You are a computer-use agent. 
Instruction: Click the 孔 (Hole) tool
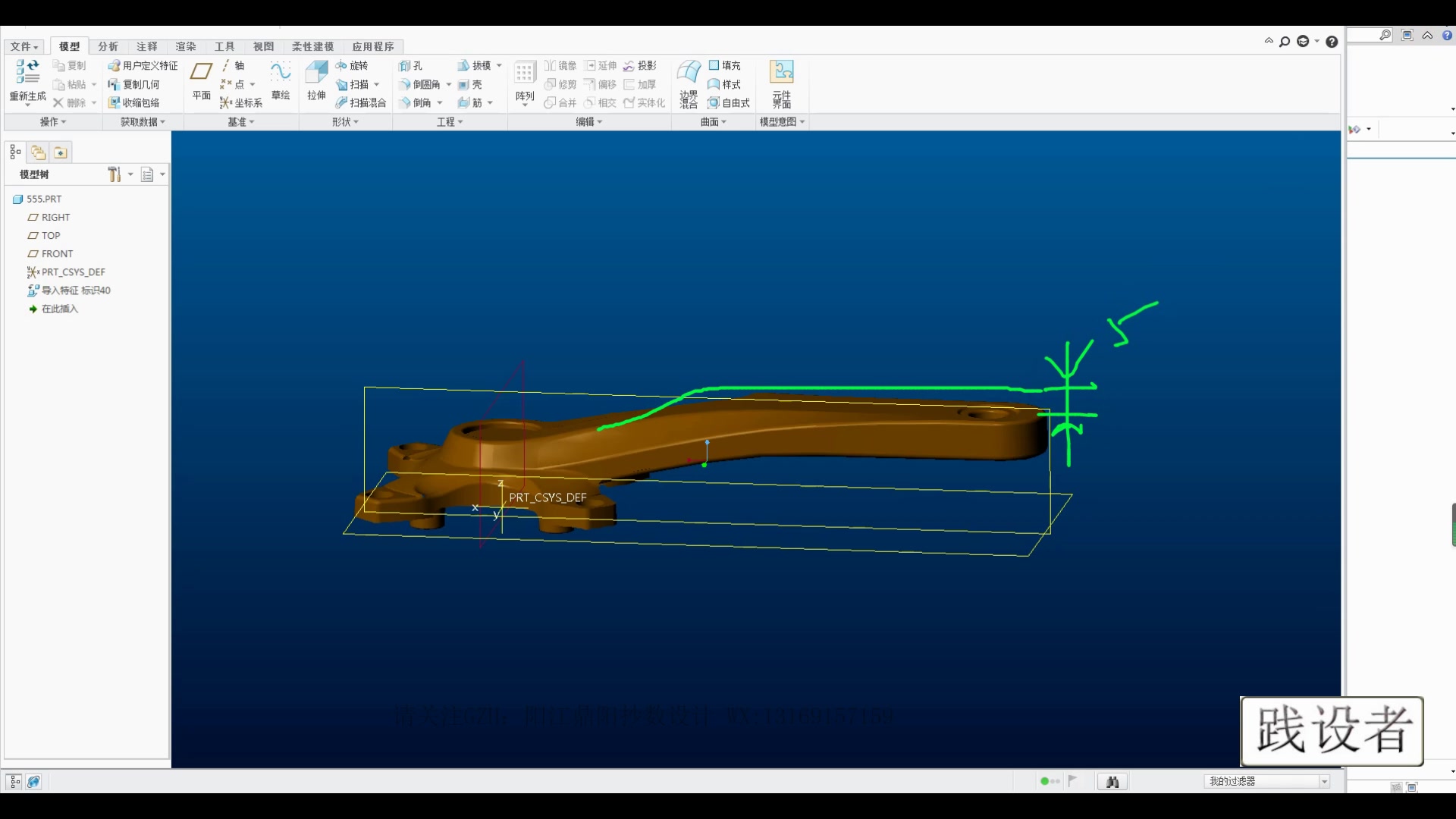[411, 66]
